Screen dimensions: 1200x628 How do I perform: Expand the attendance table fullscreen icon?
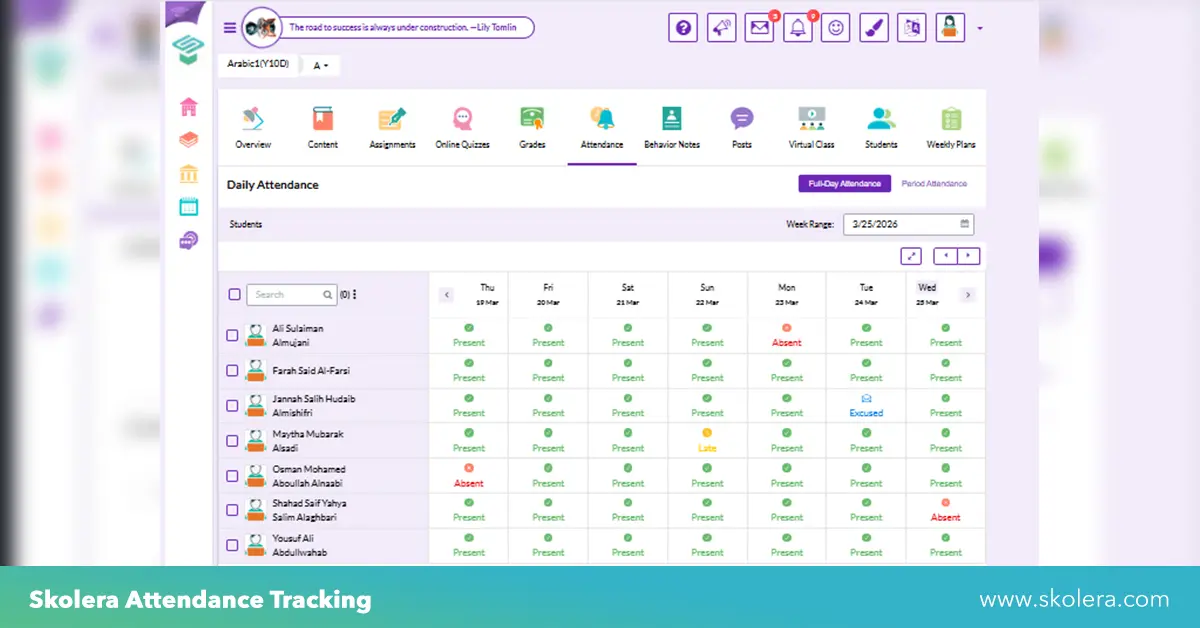coord(911,256)
